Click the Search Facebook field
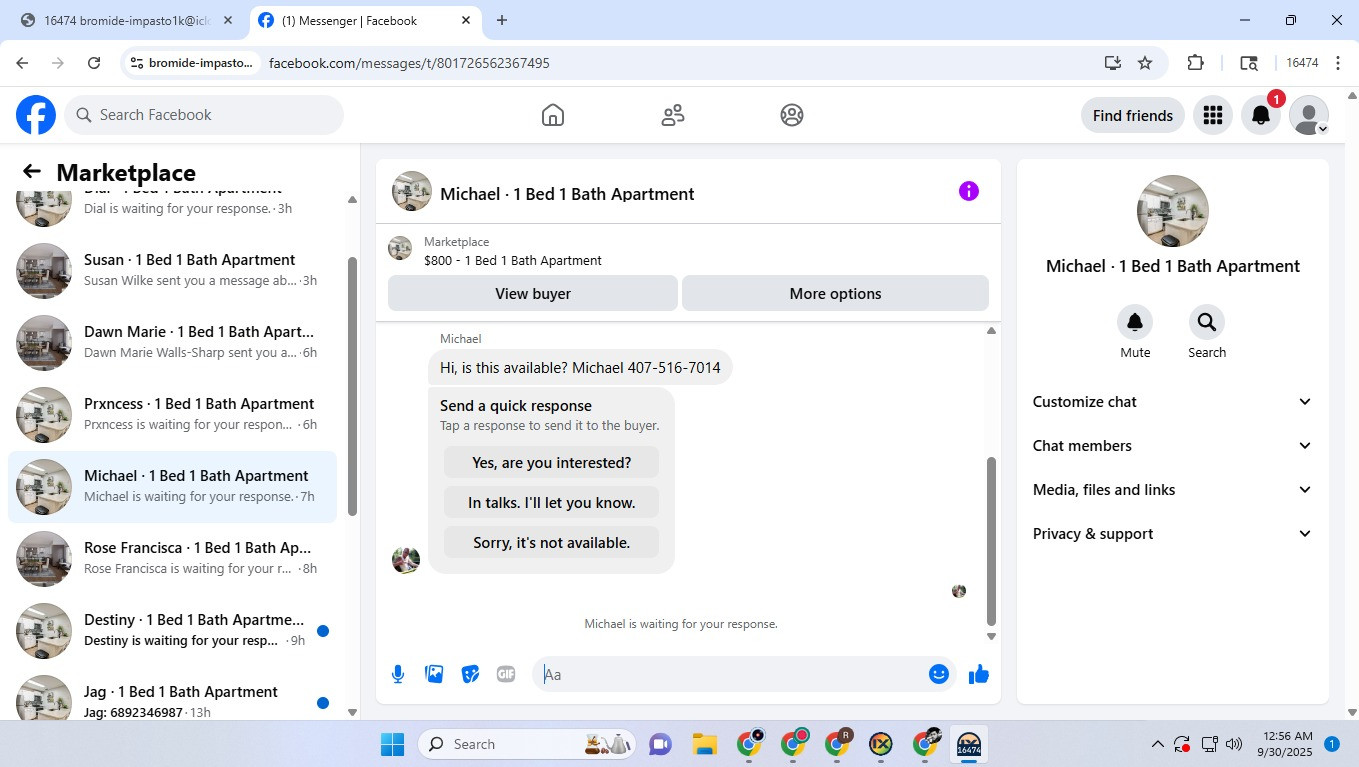Screen dimensions: 1359x767 coord(204,115)
